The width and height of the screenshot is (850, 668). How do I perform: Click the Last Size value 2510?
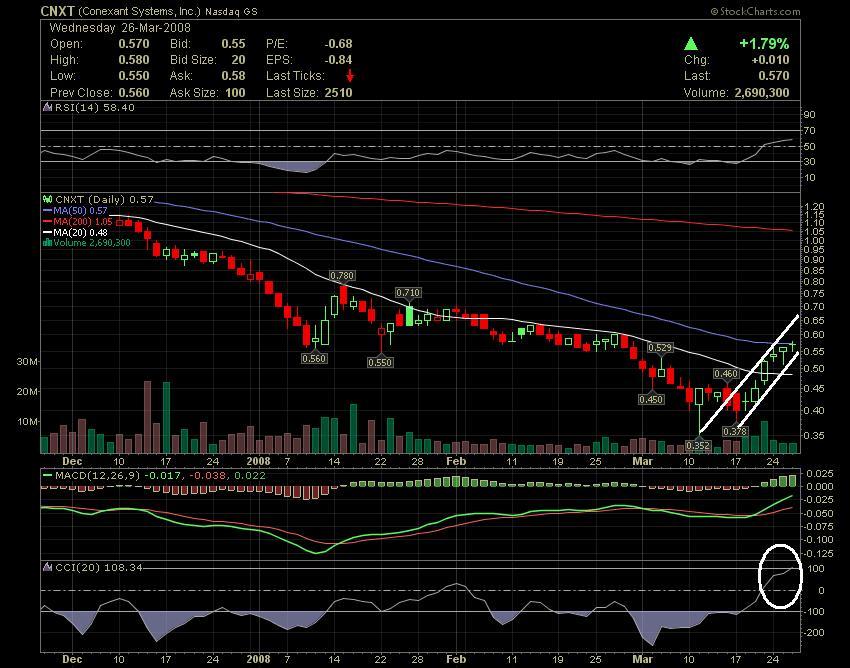[x=338, y=93]
